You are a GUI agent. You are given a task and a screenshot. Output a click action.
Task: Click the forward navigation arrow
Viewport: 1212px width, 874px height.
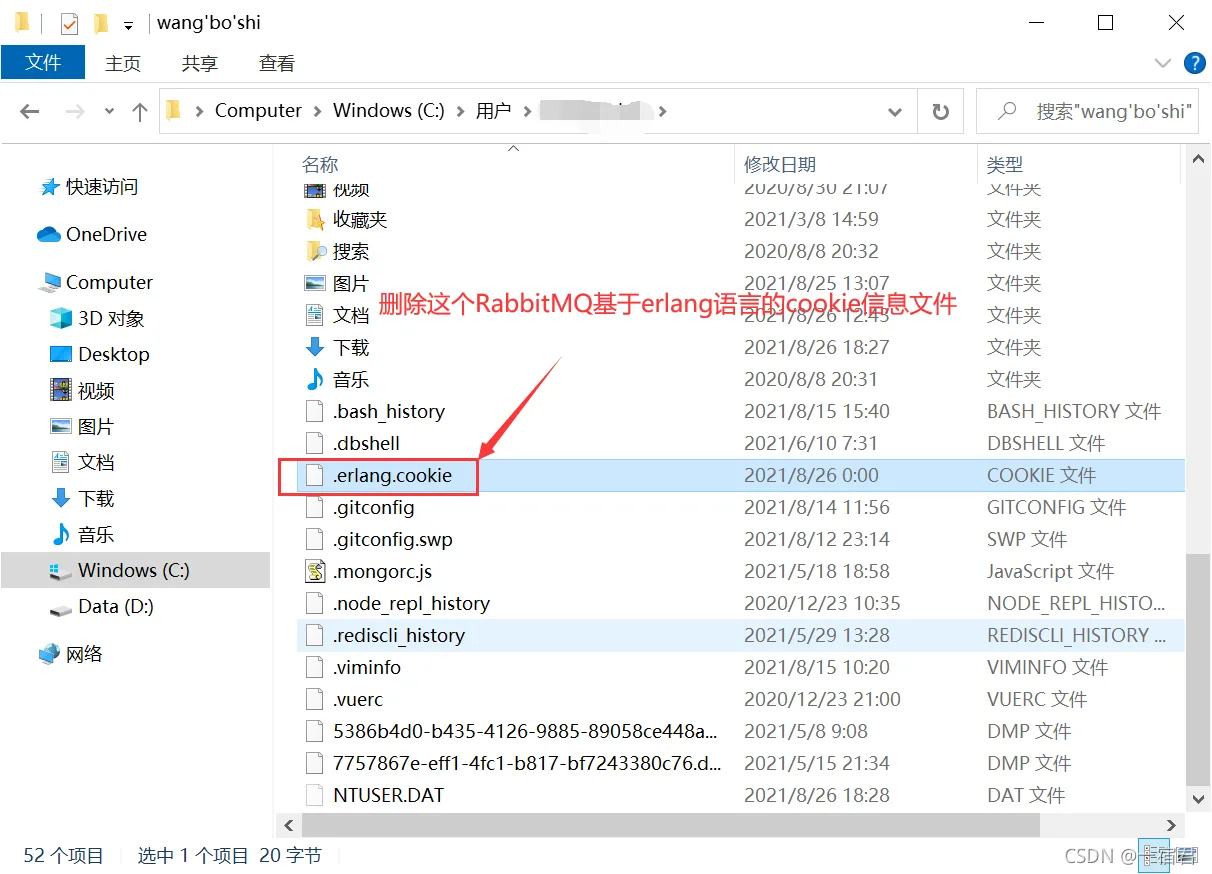click(x=75, y=112)
